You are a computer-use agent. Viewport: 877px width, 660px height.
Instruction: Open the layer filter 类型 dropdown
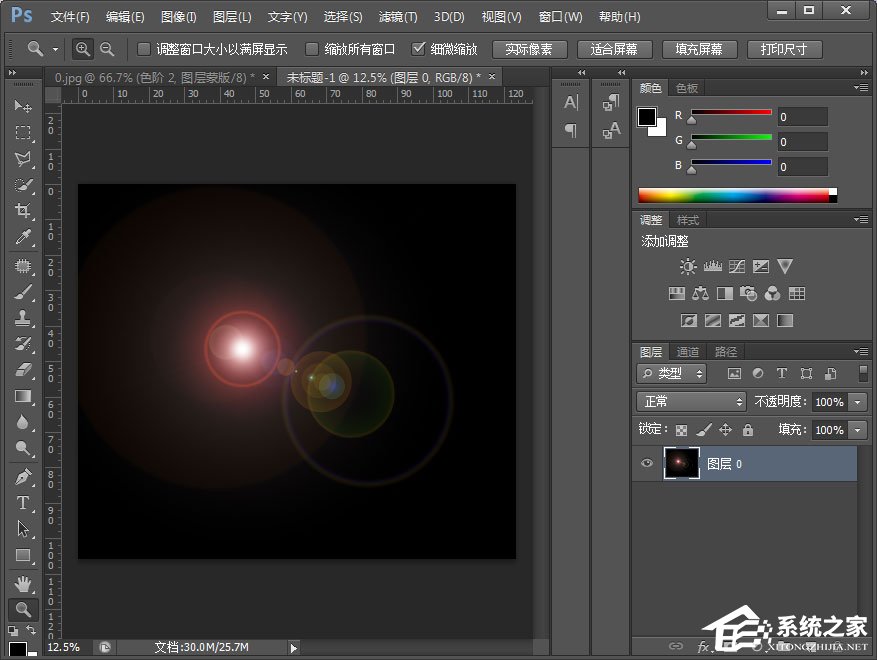pyautogui.click(x=671, y=373)
